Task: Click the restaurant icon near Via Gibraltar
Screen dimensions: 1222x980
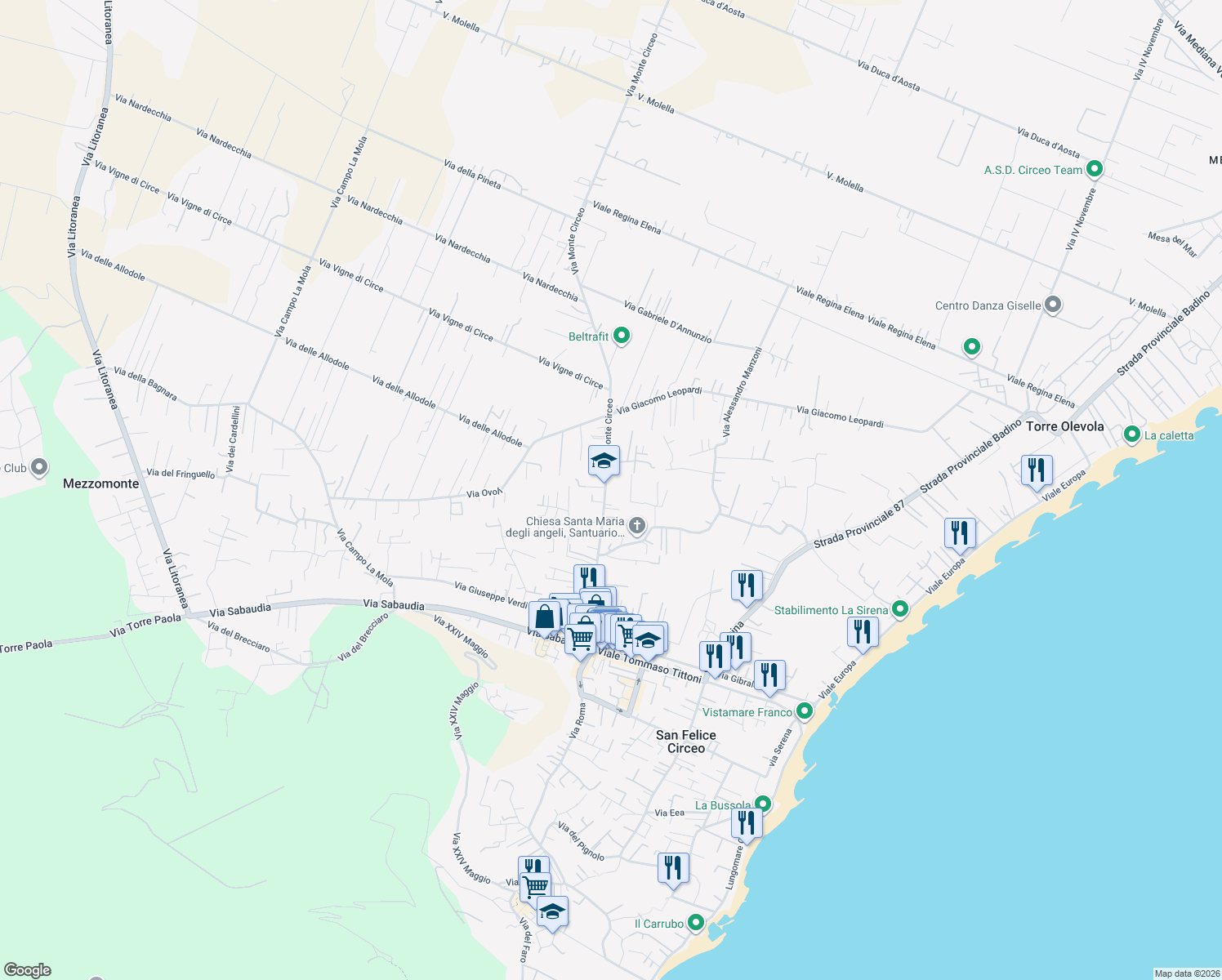Action: coord(768,675)
